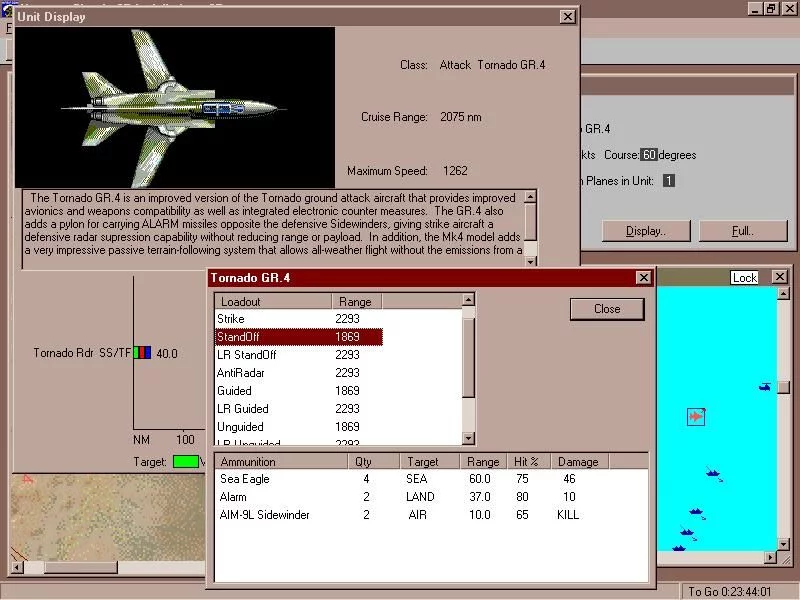Click the Close button in Tornado GR.4 dialog
This screenshot has height=600, width=800.
click(x=607, y=309)
